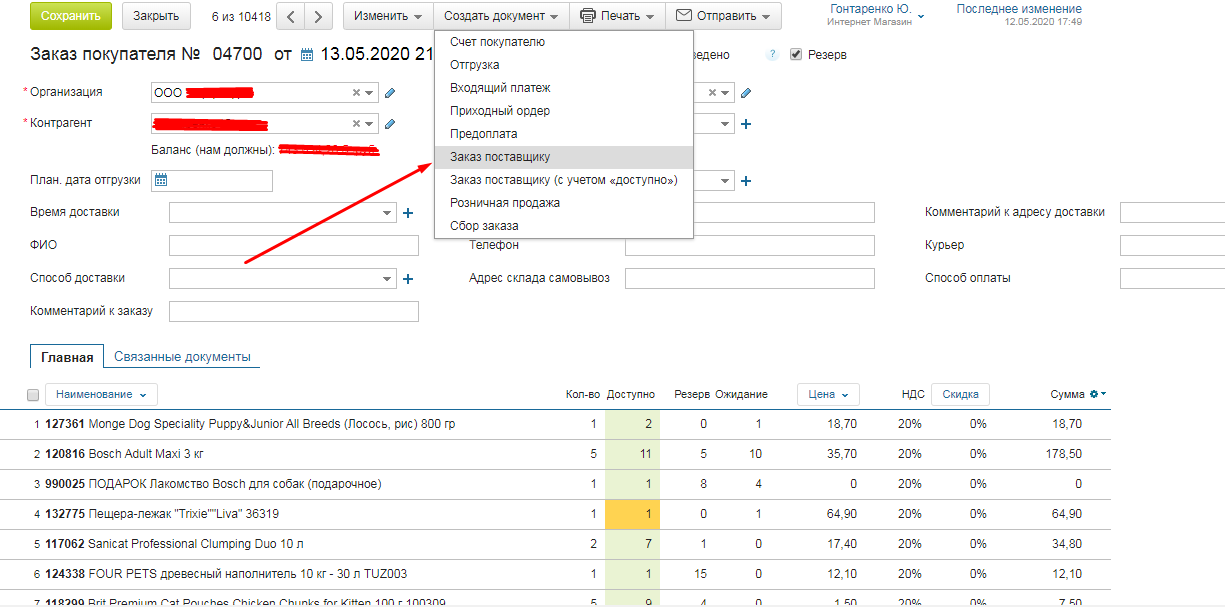Expand the Организация dropdown arrow

370,93
